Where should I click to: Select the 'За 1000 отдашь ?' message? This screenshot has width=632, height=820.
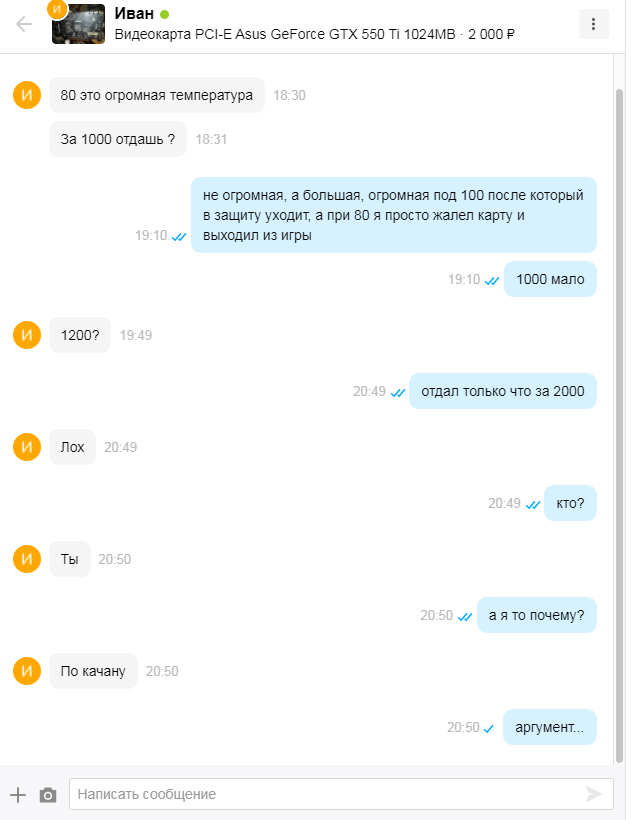coord(118,139)
